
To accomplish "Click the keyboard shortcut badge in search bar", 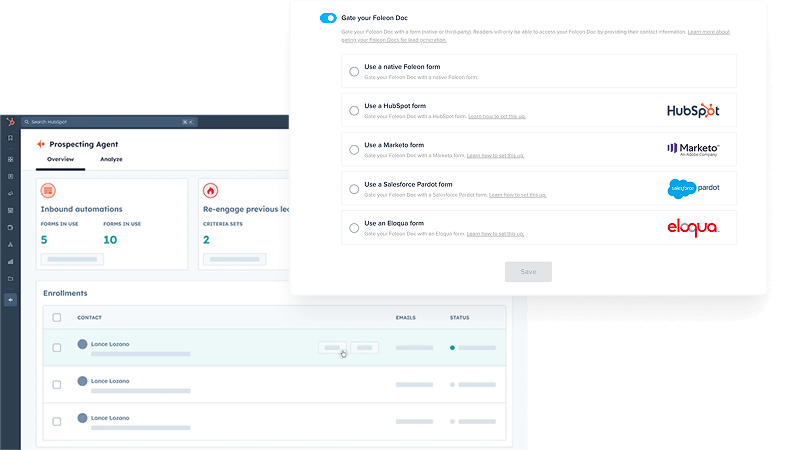I will click(x=188, y=122).
